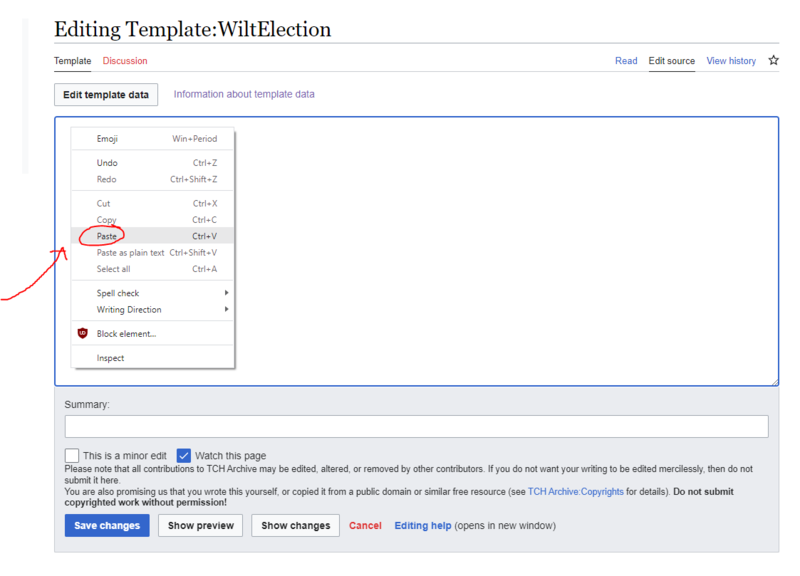Click the watchlist star icon
This screenshot has height=576, width=800.
773,60
